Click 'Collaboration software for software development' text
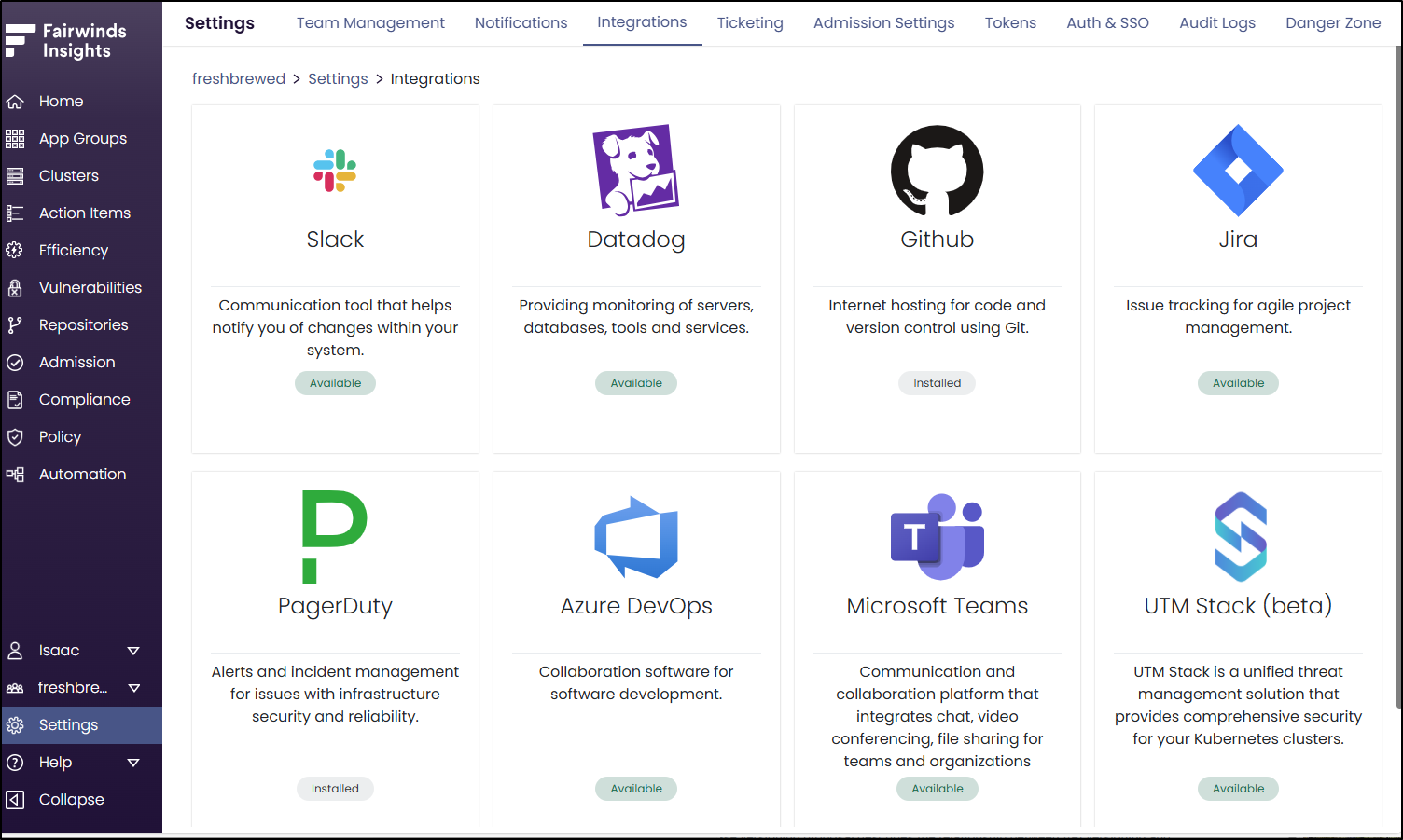This screenshot has height=840, width=1403. [636, 683]
